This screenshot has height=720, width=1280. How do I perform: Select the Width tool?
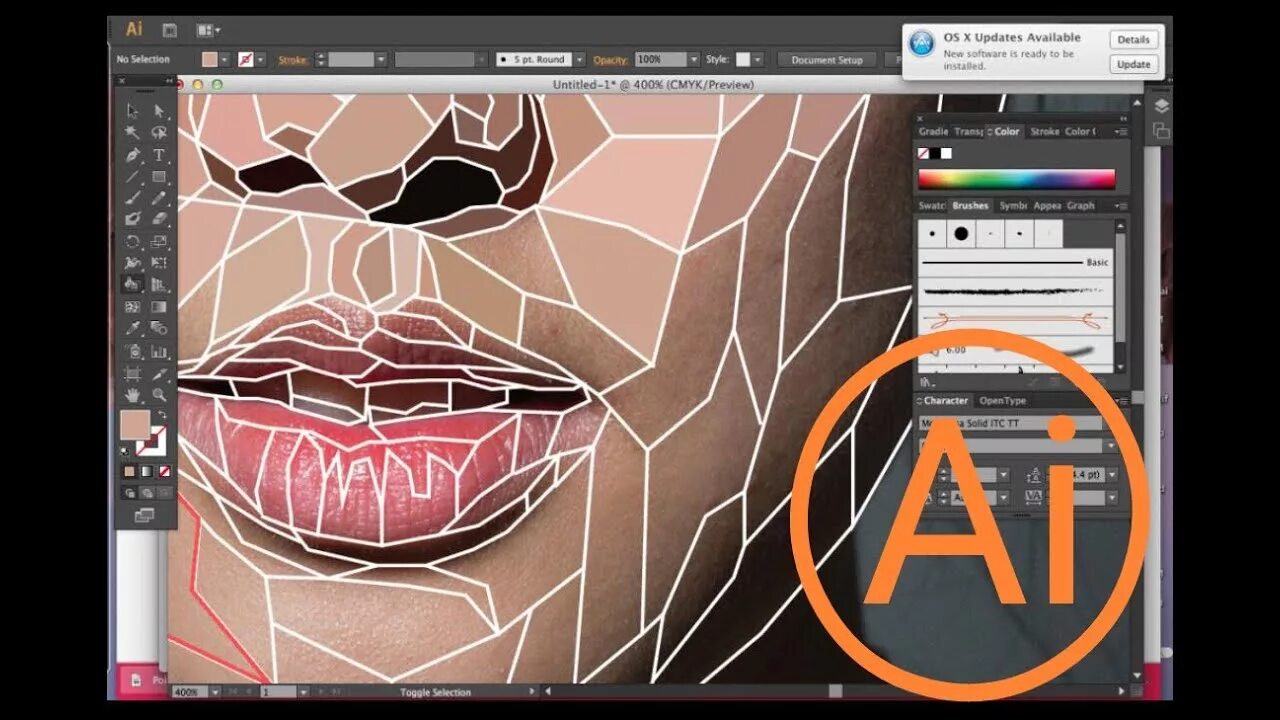[x=133, y=263]
